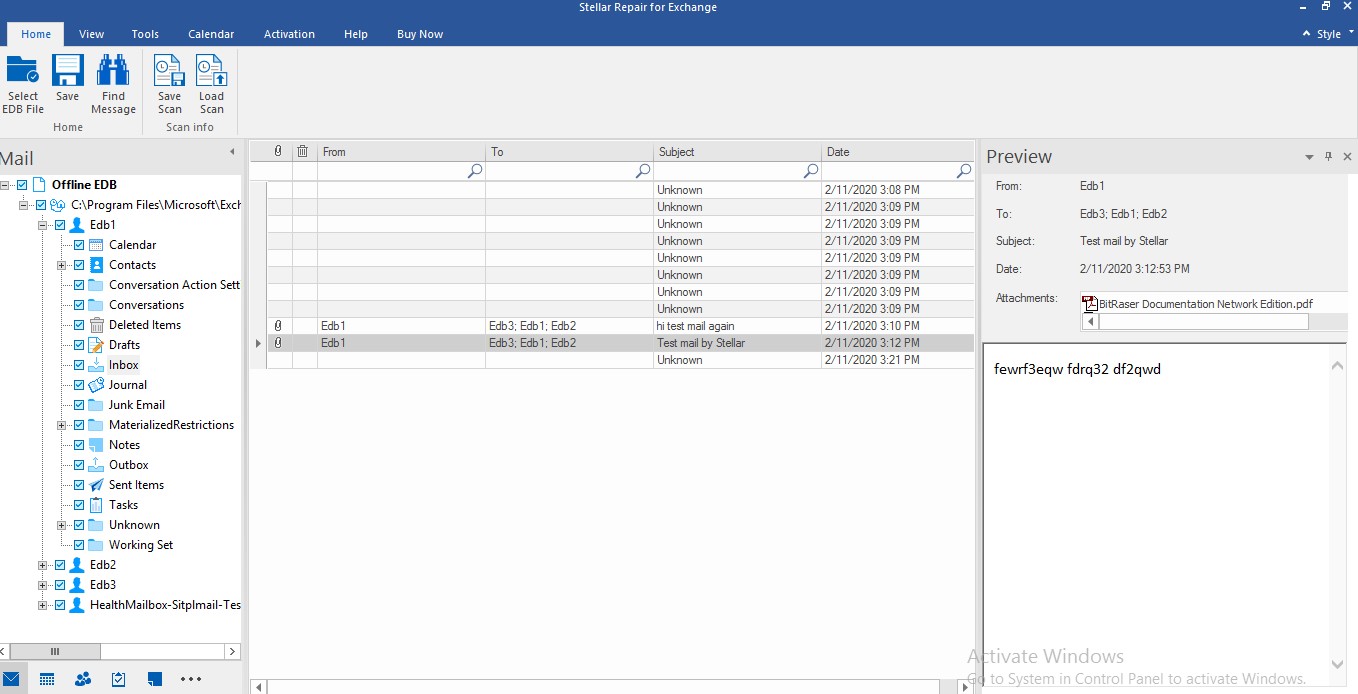Open the more options ellipsis in bottom bar

[x=191, y=679]
